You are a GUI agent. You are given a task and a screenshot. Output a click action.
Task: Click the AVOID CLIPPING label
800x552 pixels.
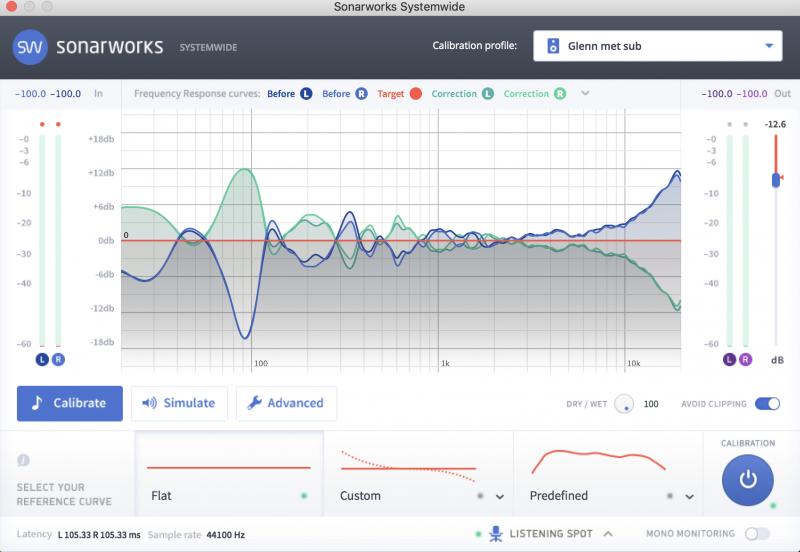point(714,404)
